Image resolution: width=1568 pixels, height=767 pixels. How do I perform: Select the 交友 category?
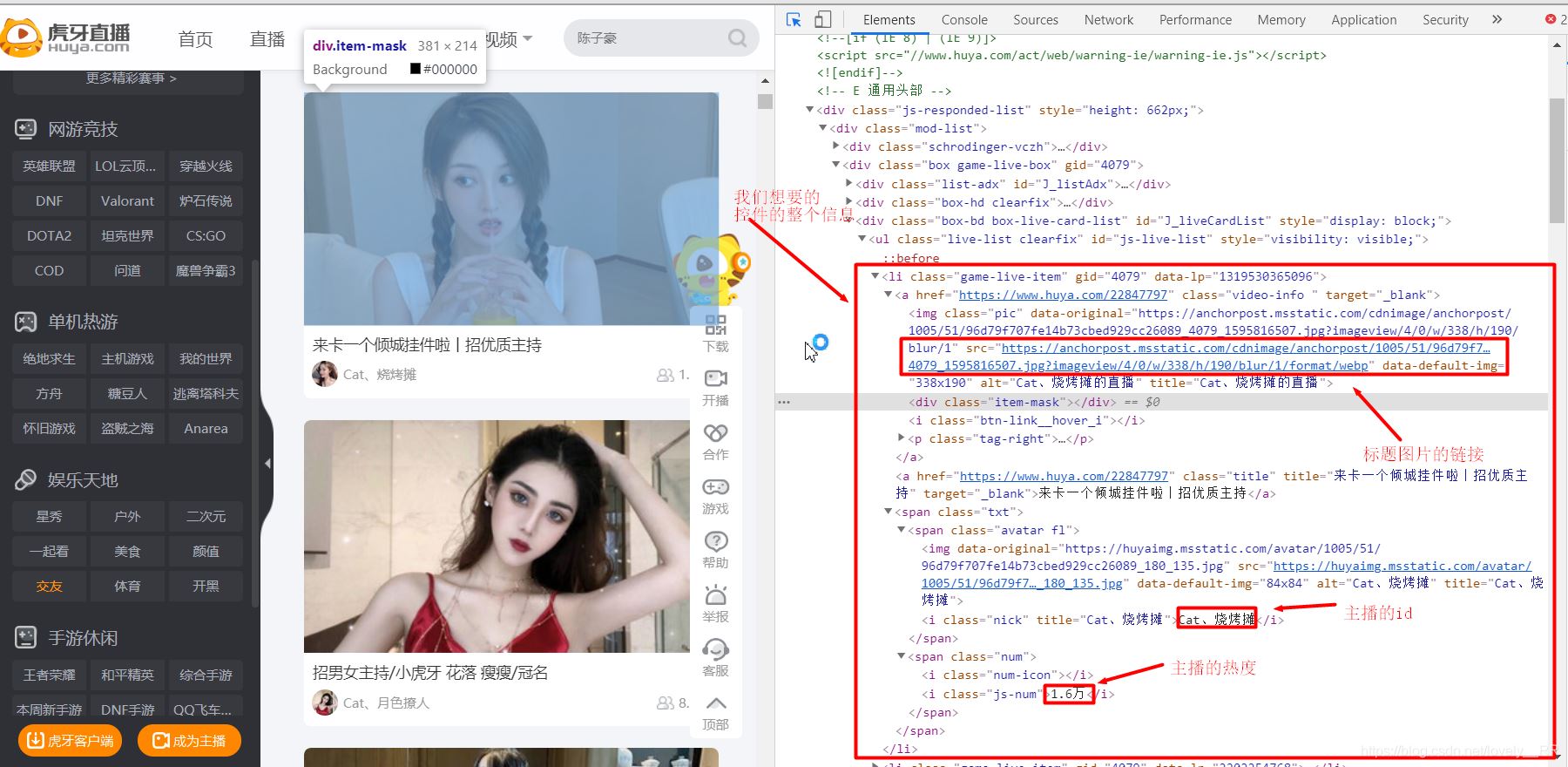(49, 586)
